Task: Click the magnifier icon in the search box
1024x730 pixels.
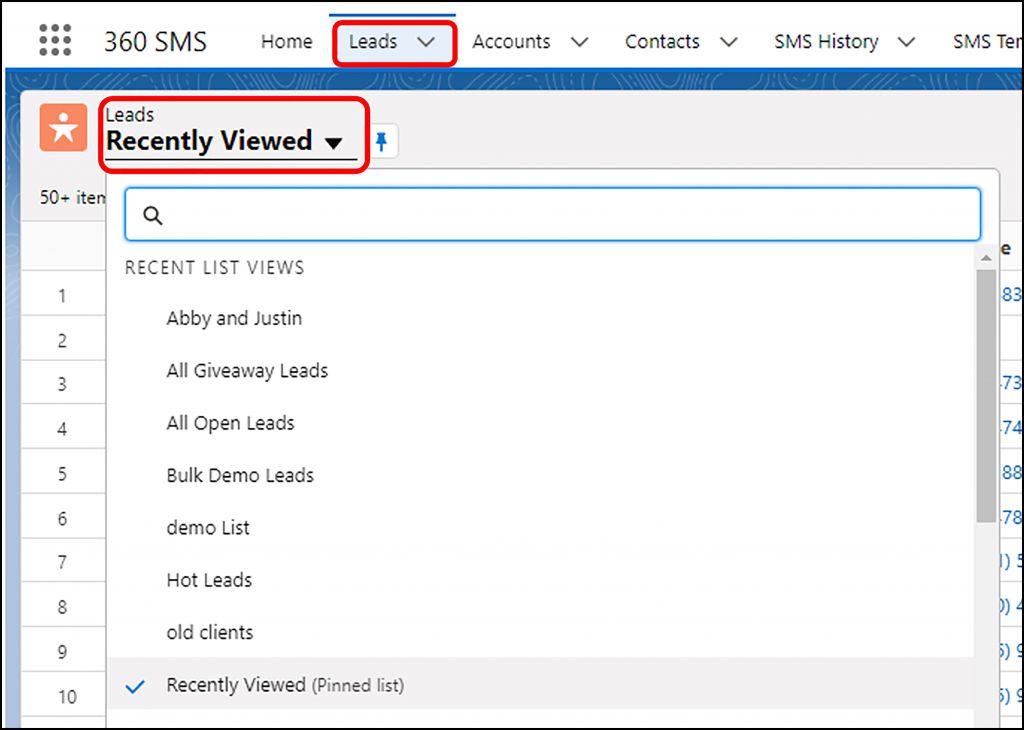Action: pos(152,214)
